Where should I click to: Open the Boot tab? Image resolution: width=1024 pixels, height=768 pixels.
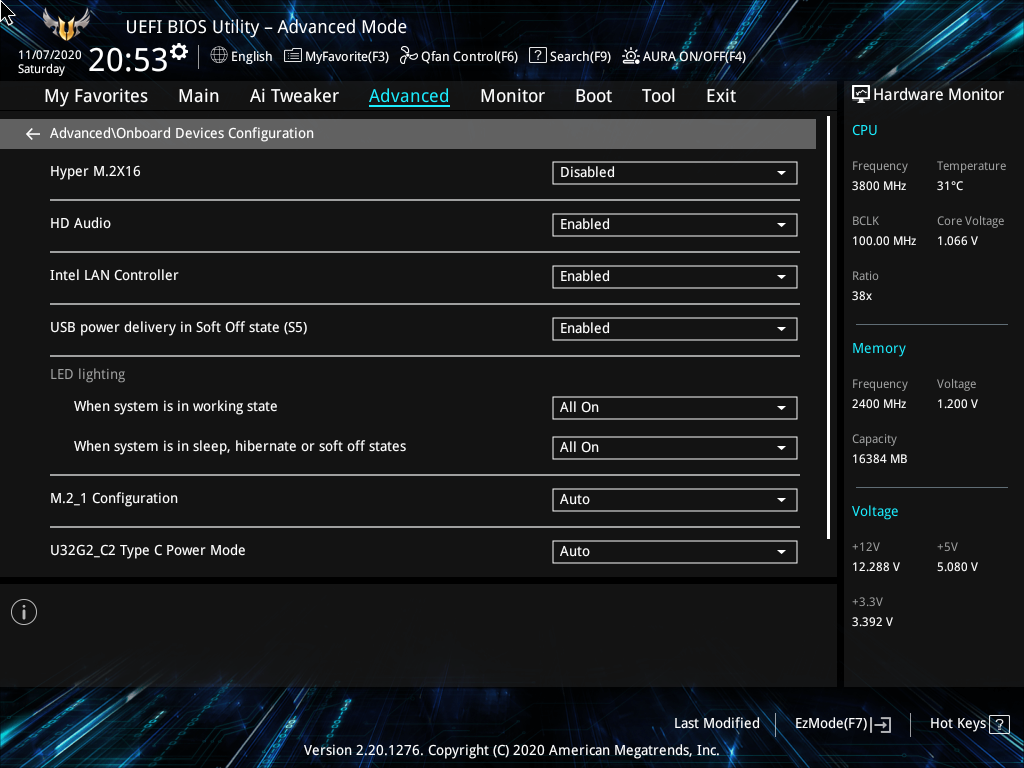[593, 96]
